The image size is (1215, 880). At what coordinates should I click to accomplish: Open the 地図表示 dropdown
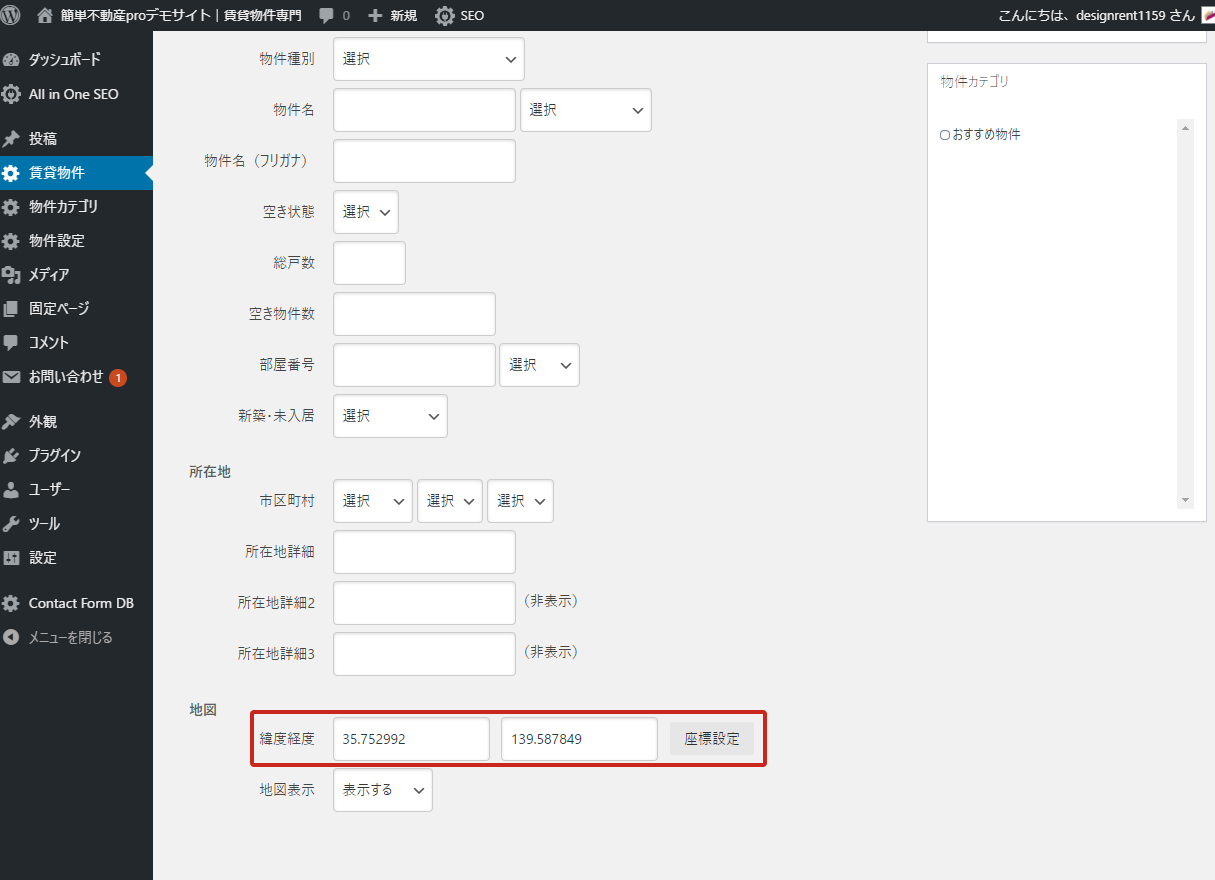pos(382,790)
